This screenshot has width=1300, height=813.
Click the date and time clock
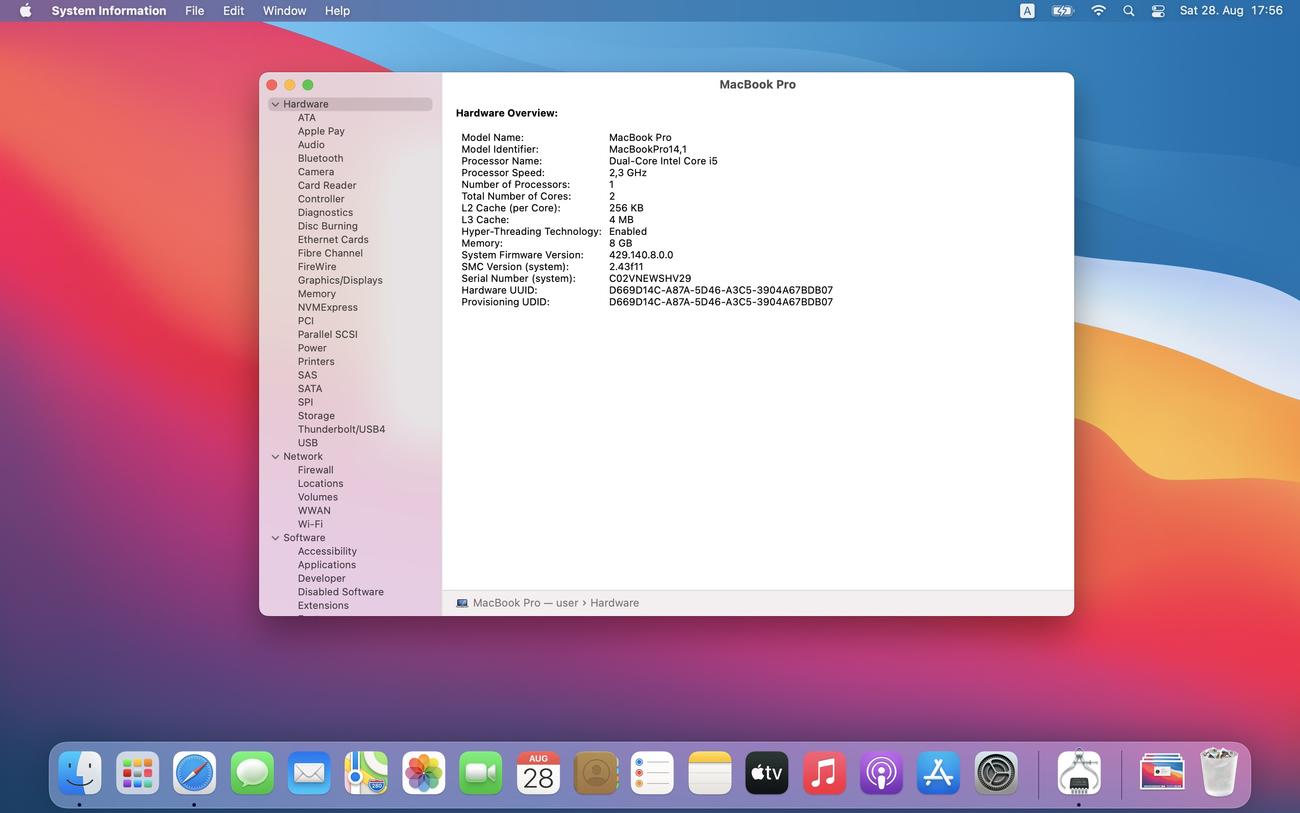point(1231,11)
